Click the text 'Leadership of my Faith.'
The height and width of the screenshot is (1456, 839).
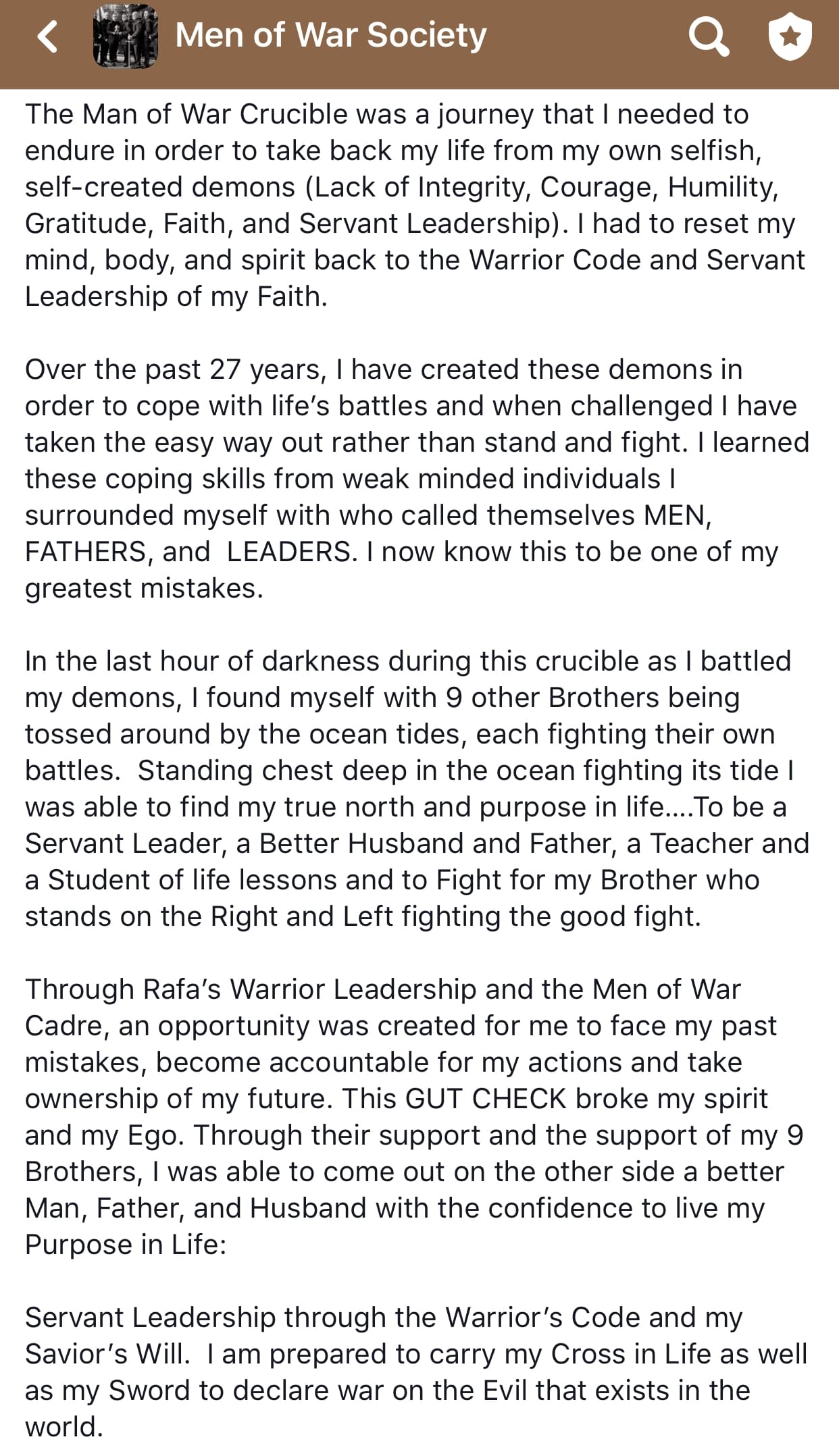tap(176, 296)
